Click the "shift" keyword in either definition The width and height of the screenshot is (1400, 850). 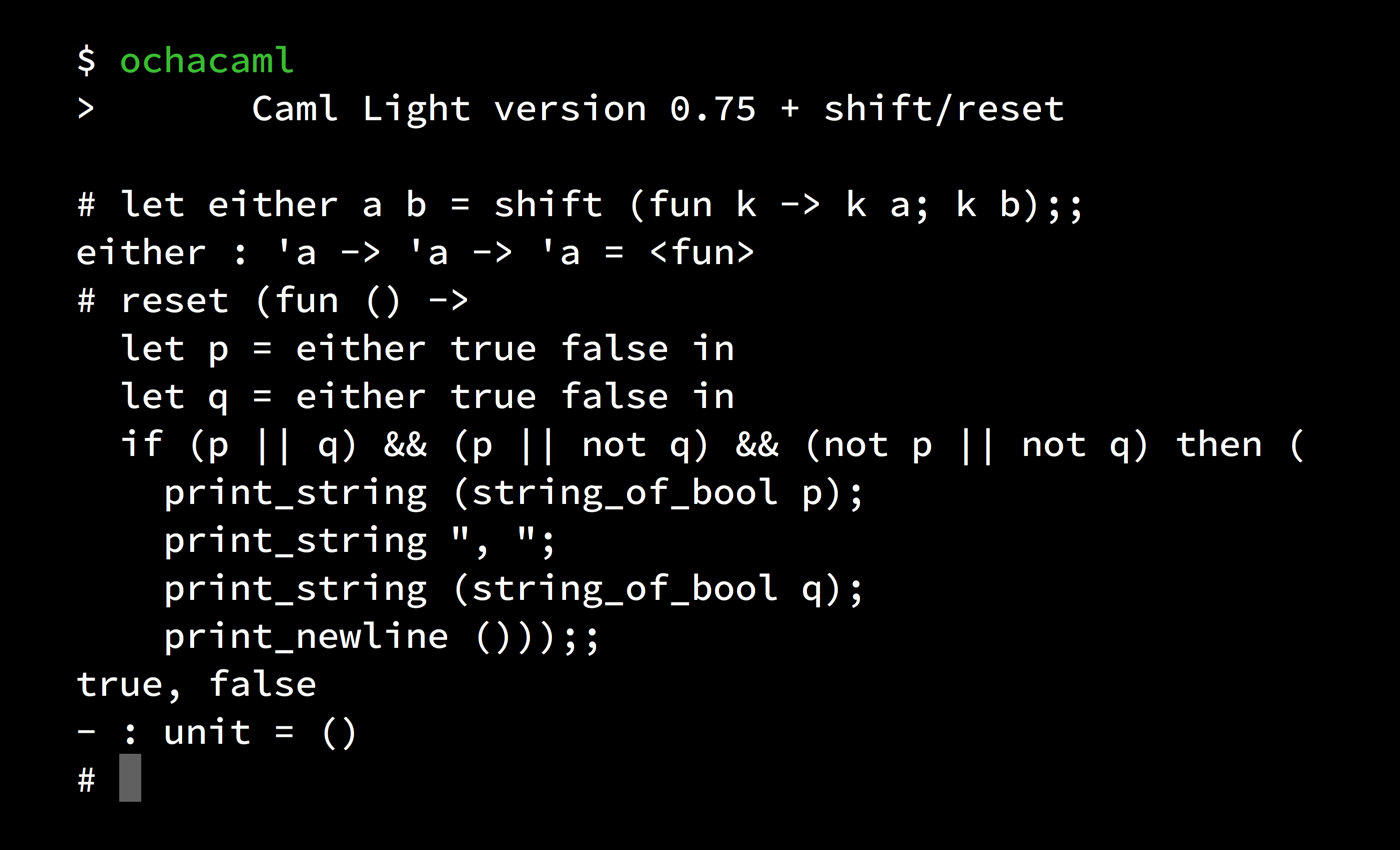coord(548,204)
